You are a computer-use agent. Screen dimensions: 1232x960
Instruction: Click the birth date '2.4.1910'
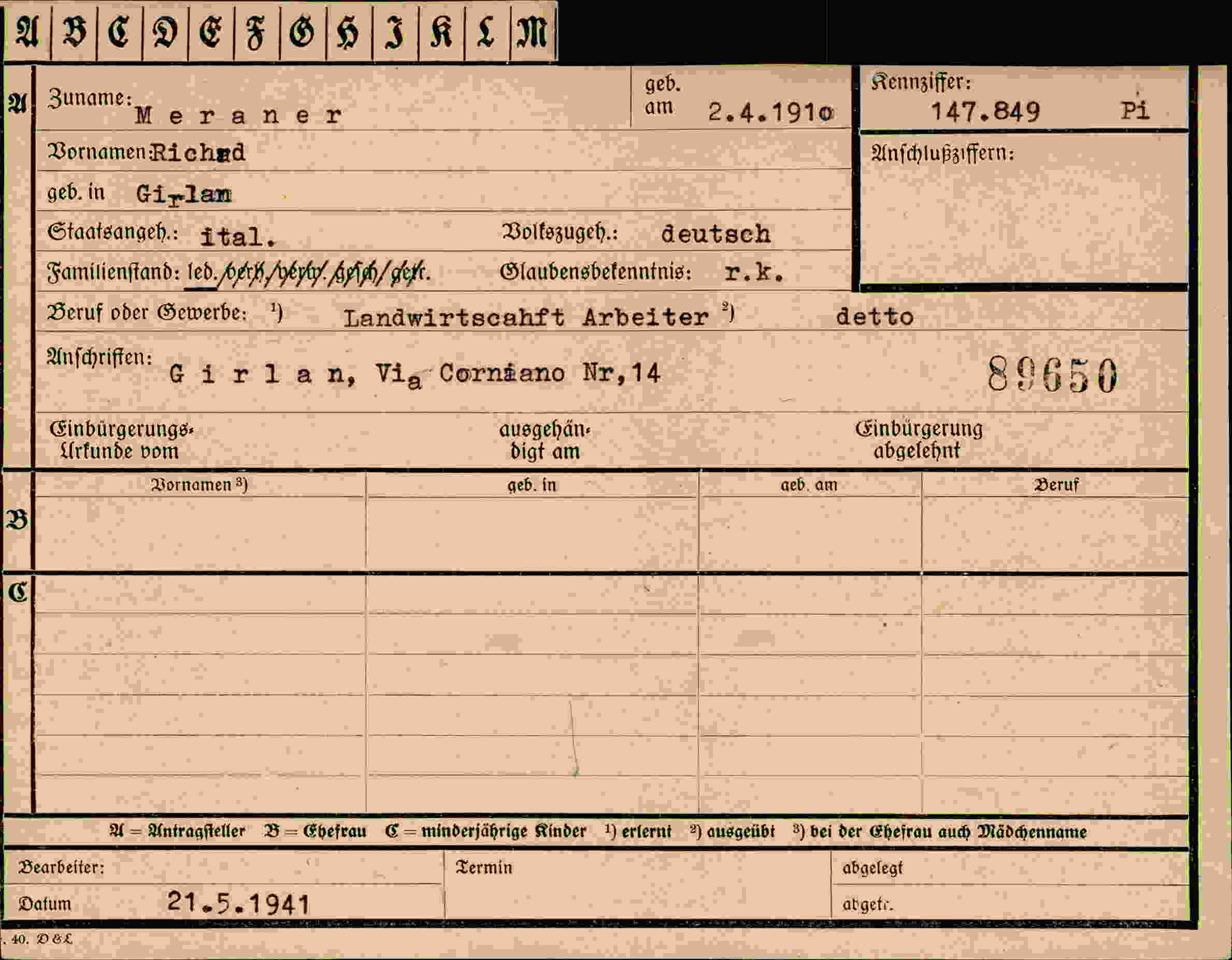coord(770,112)
